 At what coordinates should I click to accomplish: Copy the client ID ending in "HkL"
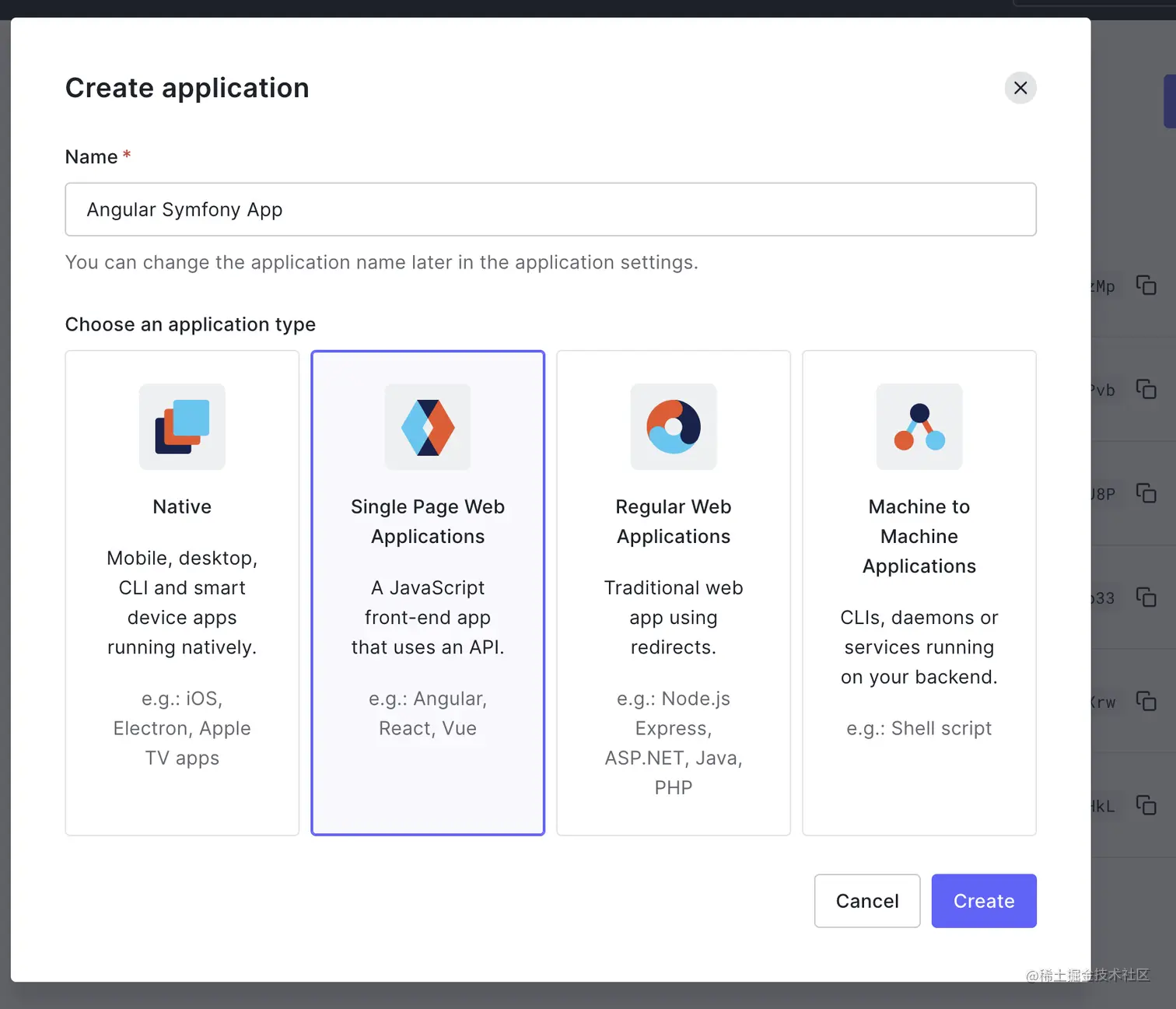pos(1146,806)
